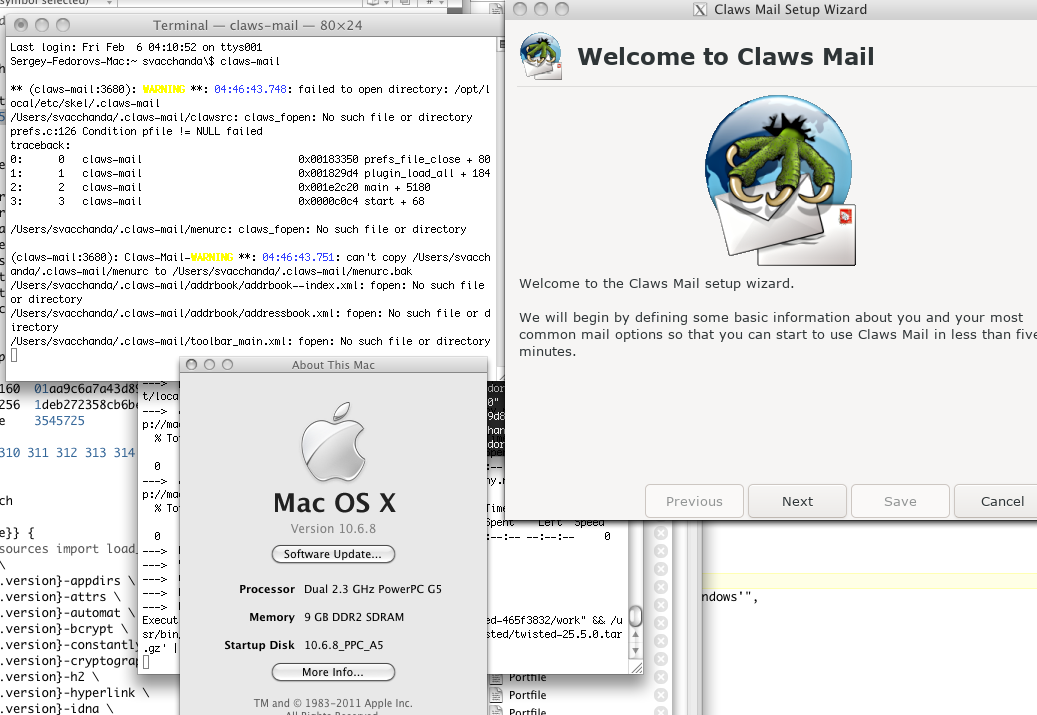This screenshot has height=715, width=1037.
Task: Click the Terminal — claws-mail title bar
Action: tap(257, 25)
